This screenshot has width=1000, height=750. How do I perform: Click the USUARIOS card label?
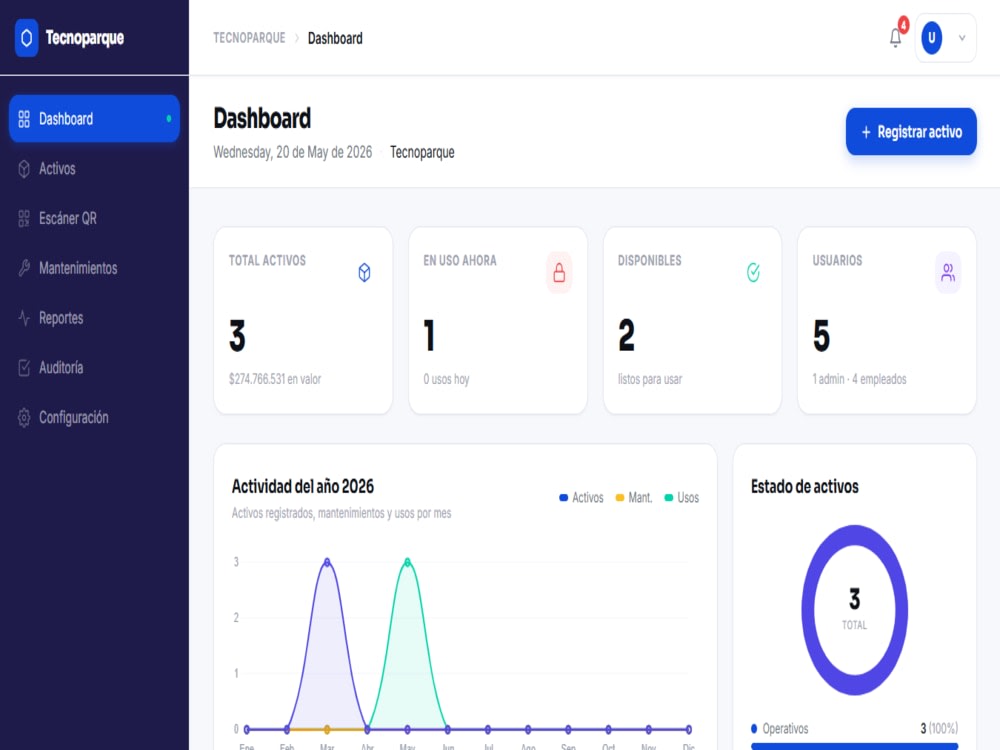click(837, 260)
